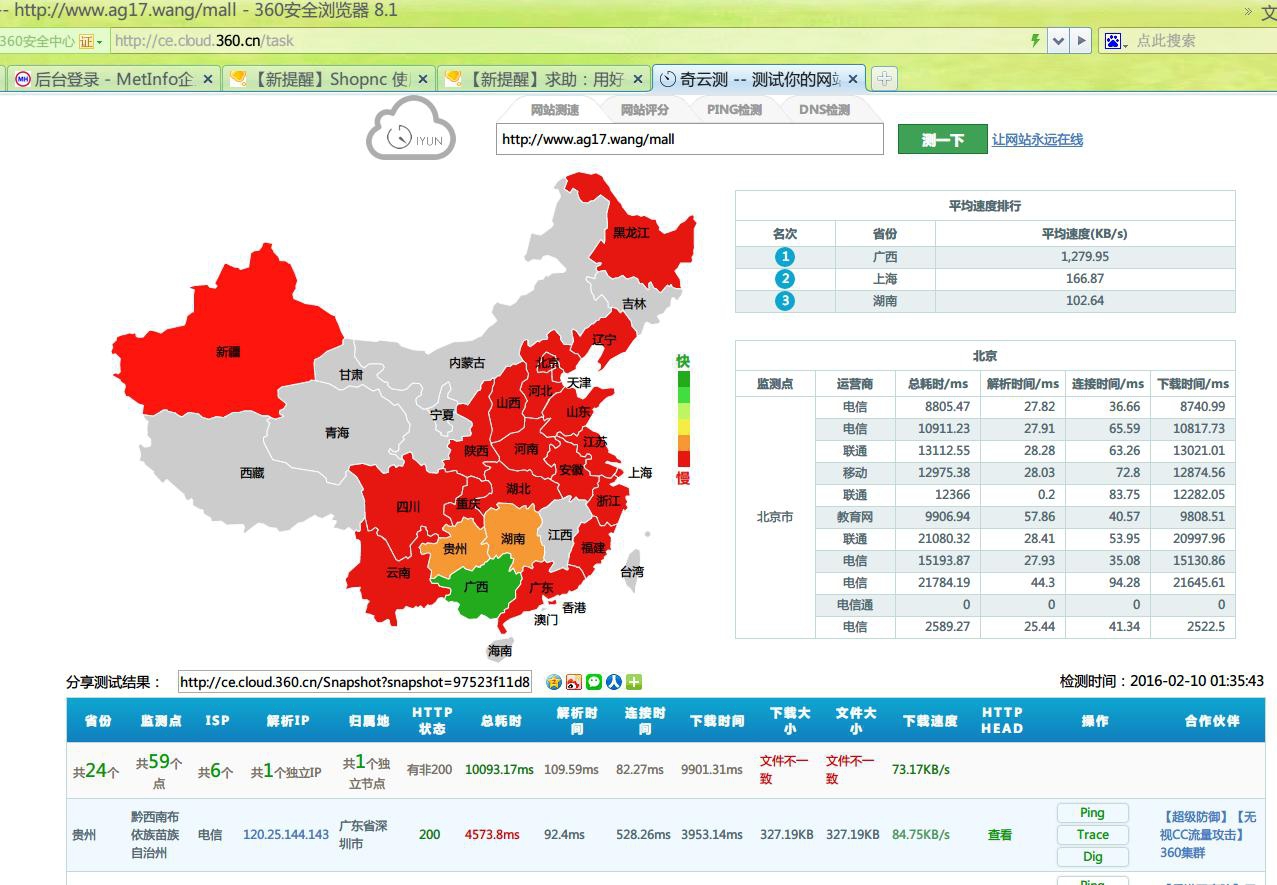Click the 检测时间 2016-02-10 timestamp
The height and width of the screenshot is (885, 1277).
(1162, 681)
